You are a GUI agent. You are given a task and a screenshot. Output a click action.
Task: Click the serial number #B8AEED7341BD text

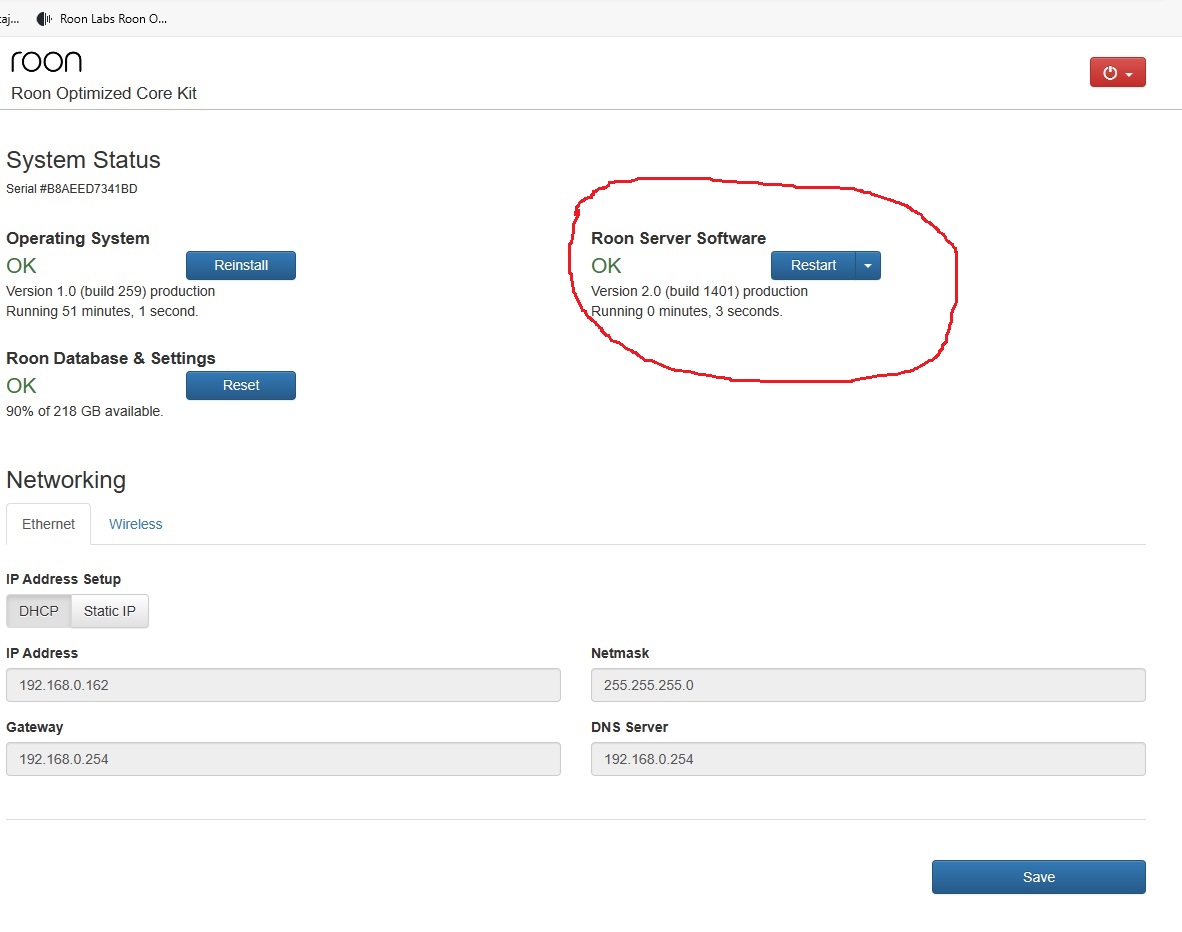point(88,189)
